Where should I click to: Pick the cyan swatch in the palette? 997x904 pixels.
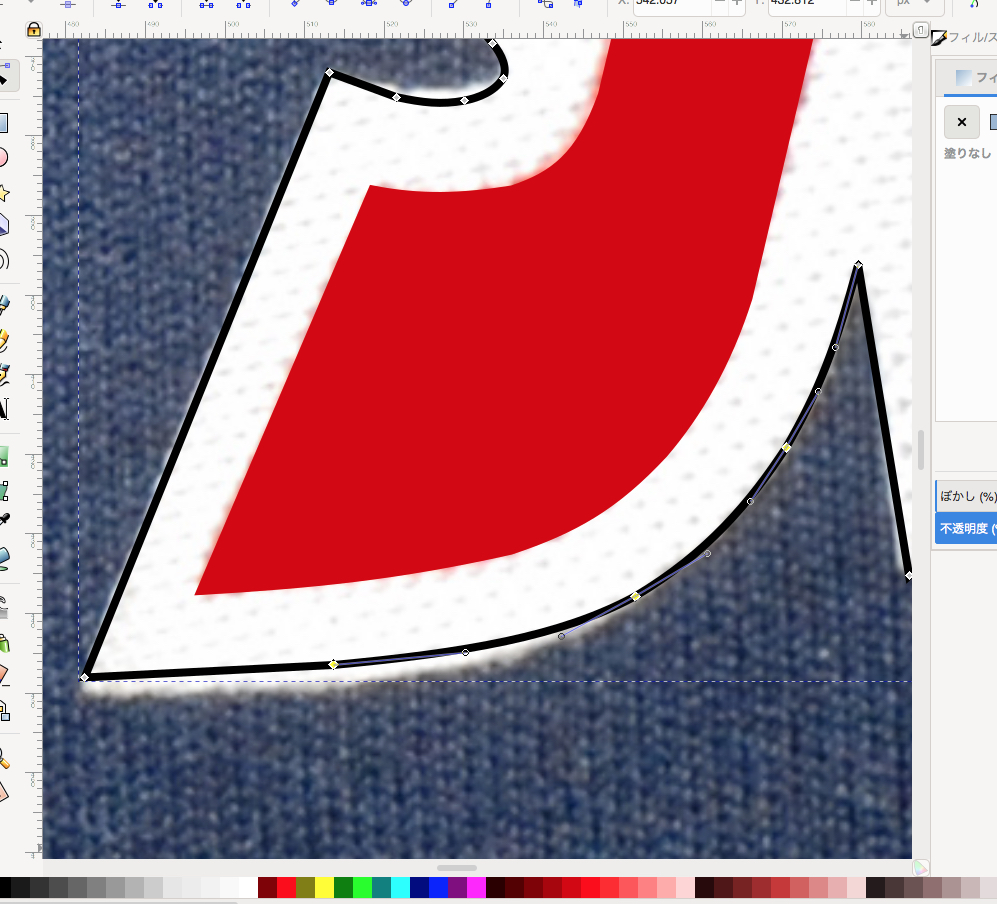(401, 887)
